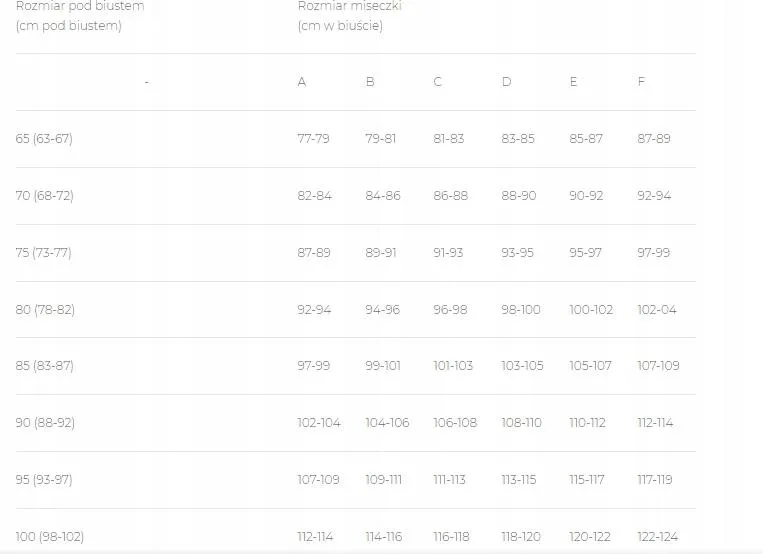The height and width of the screenshot is (554, 763).
Task: Click the 77-79 bust measurement cell
Action: [x=313, y=139]
